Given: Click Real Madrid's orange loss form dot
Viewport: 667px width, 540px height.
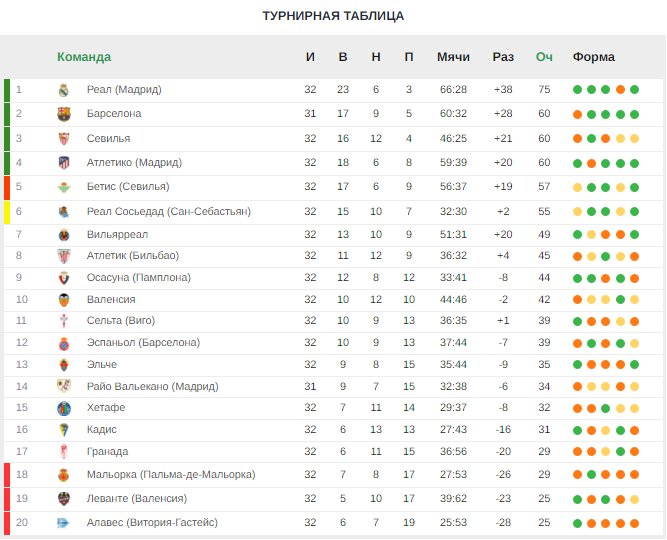Looking at the screenshot, I should tap(620, 90).
